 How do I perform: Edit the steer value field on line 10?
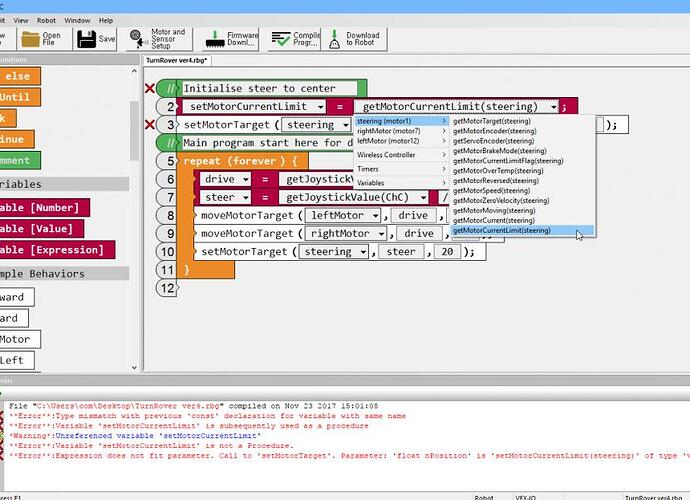click(x=401, y=252)
